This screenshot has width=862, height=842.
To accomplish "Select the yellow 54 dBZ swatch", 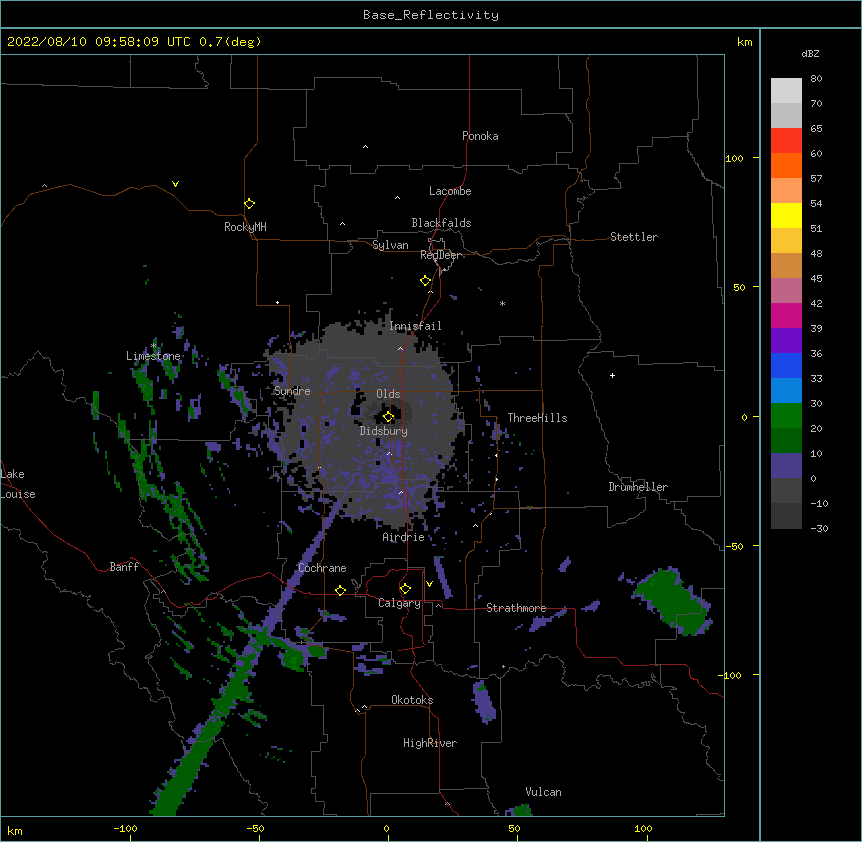I will pyautogui.click(x=786, y=215).
